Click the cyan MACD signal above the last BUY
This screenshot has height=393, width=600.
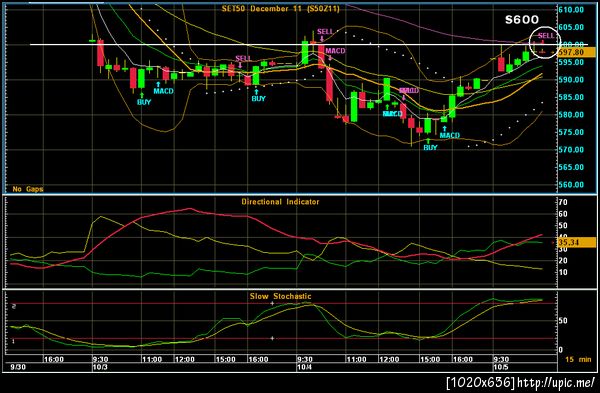coord(450,135)
